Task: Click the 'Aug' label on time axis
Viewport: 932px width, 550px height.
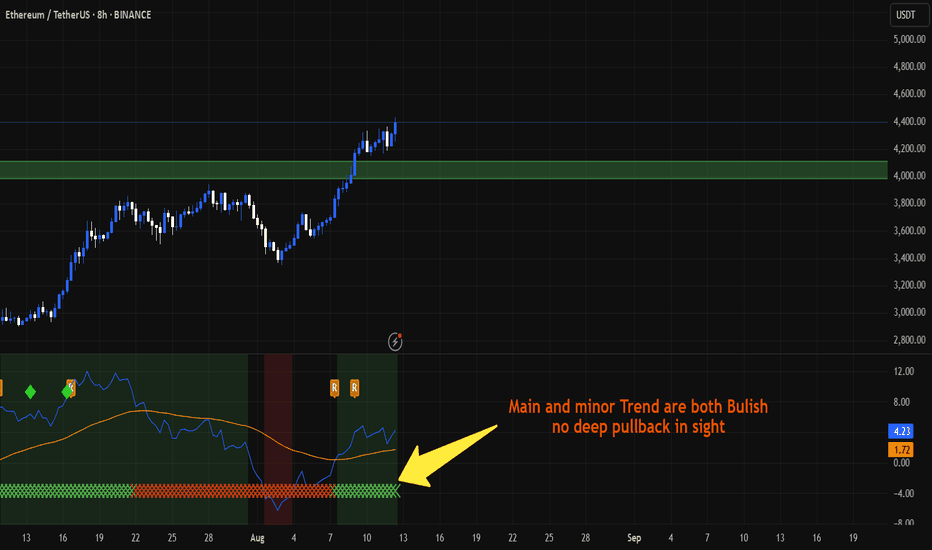Action: 257,538
